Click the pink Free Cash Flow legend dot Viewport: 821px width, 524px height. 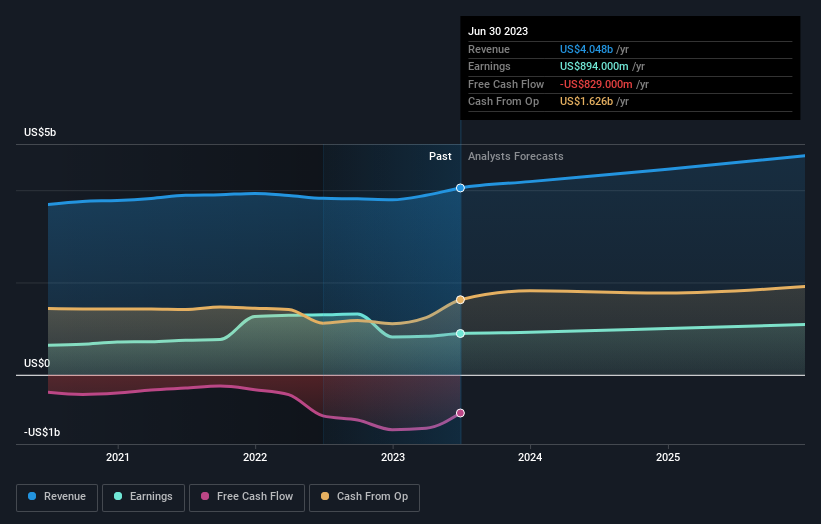tap(205, 496)
